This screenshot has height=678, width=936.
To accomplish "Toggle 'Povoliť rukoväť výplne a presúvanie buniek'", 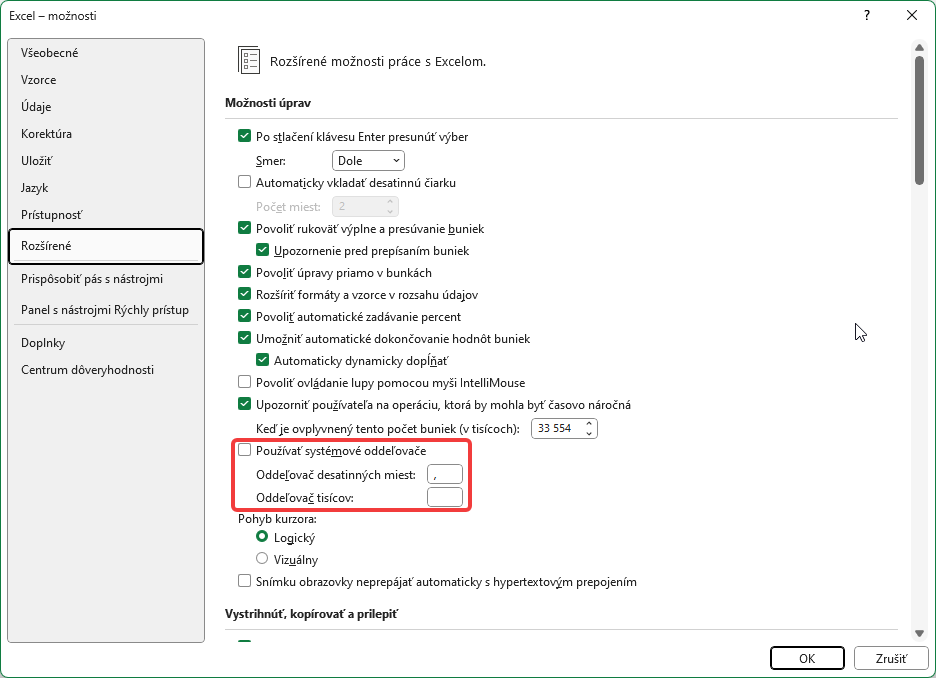I will coord(244,228).
